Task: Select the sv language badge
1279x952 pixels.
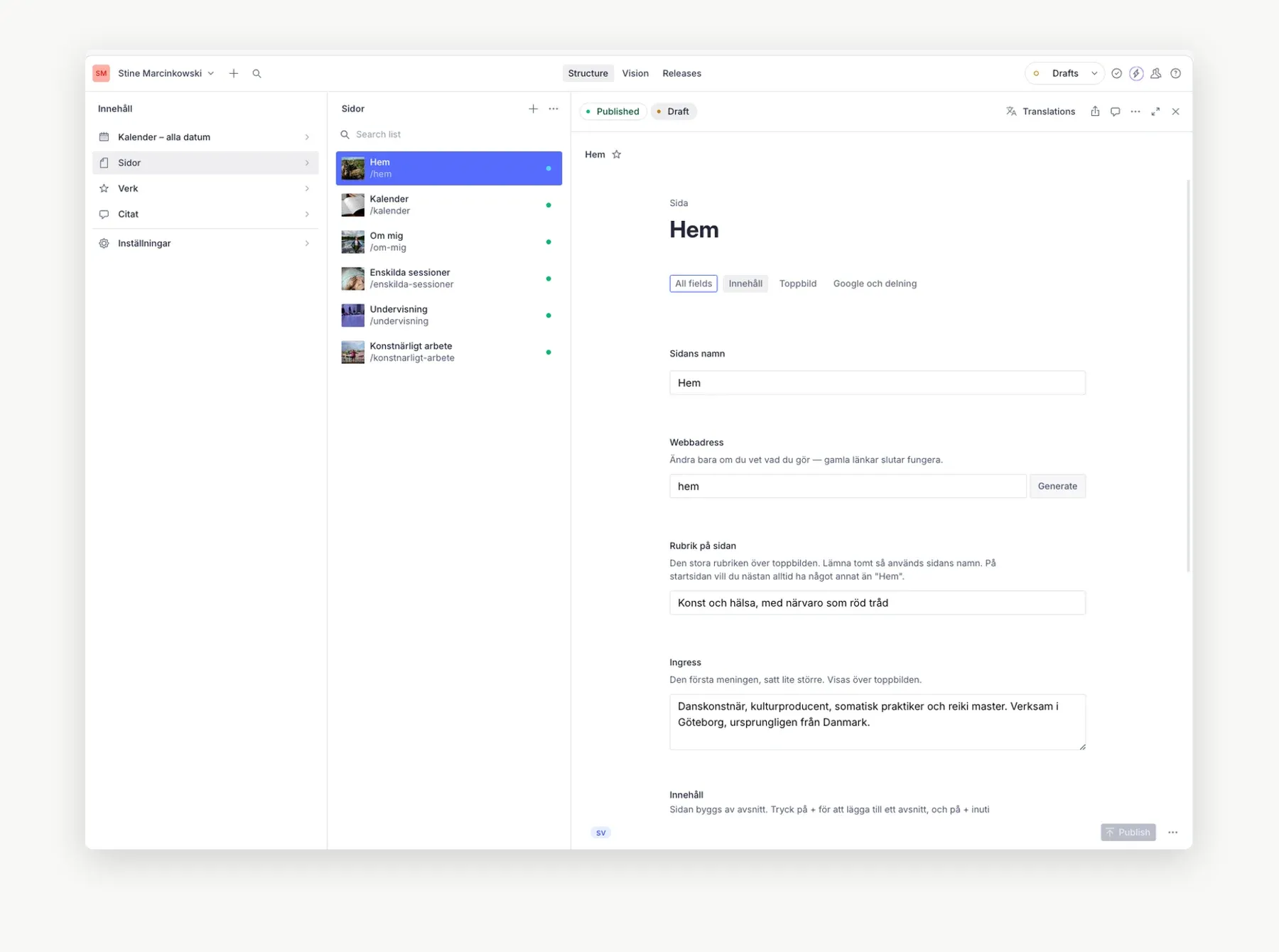Action: click(600, 833)
